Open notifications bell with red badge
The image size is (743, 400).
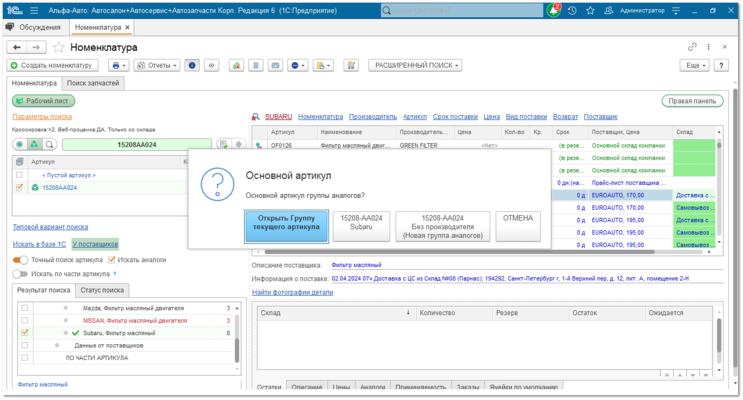553,10
